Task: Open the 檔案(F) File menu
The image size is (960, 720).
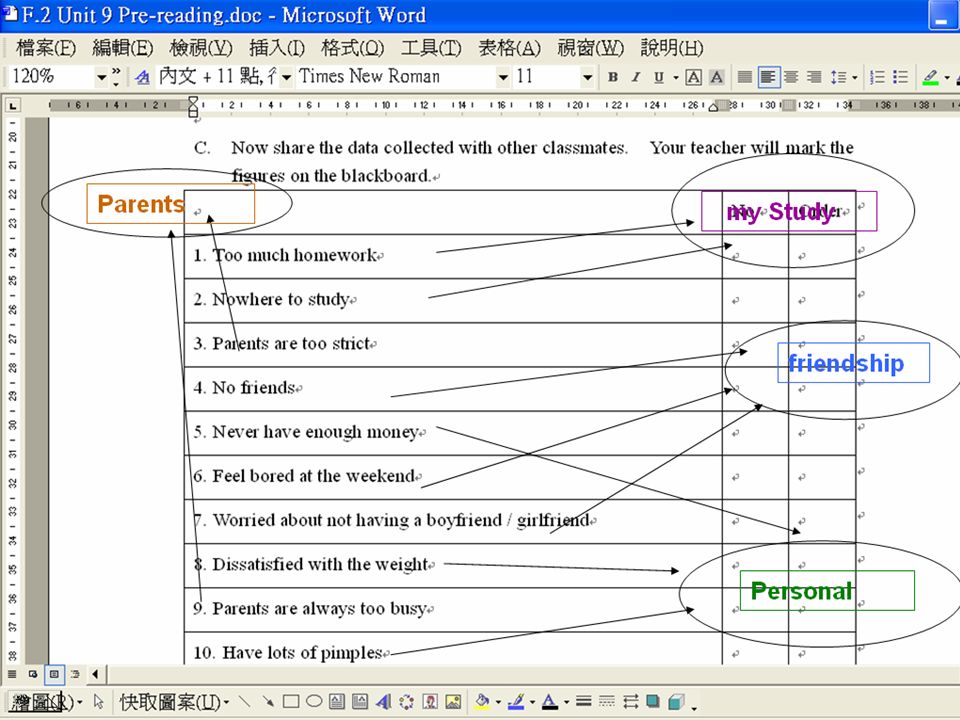Action: point(46,48)
